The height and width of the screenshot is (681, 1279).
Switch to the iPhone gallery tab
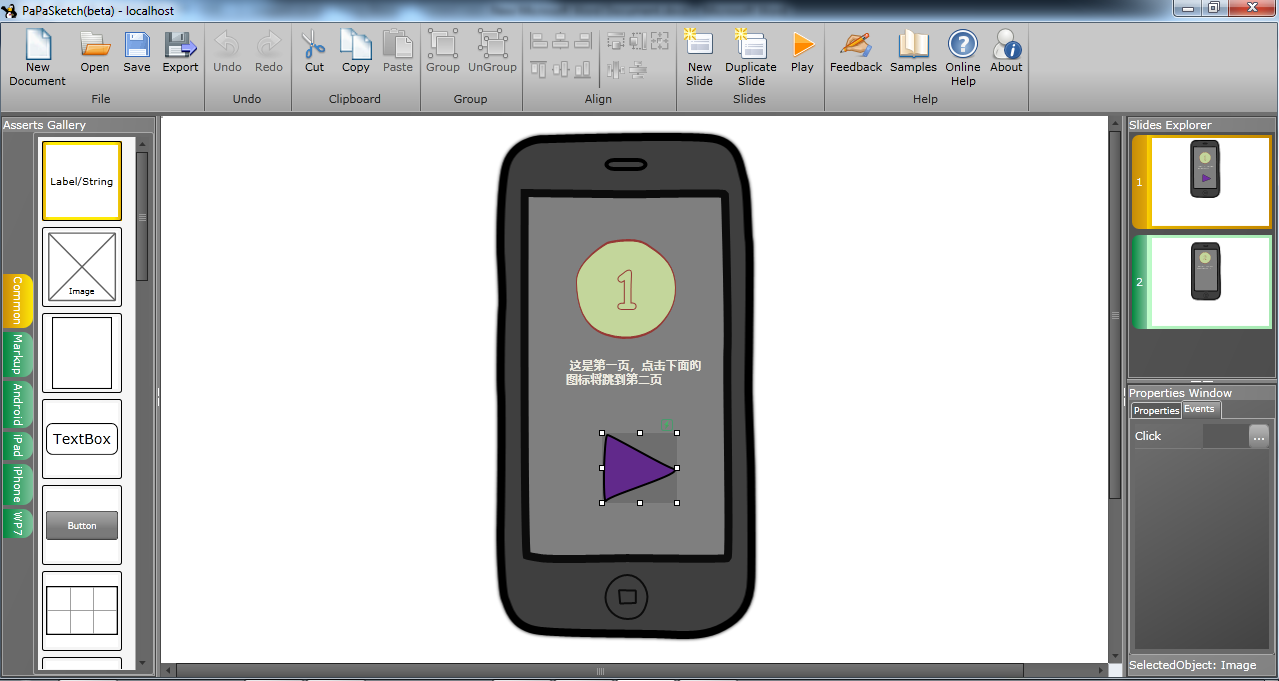tap(18, 484)
